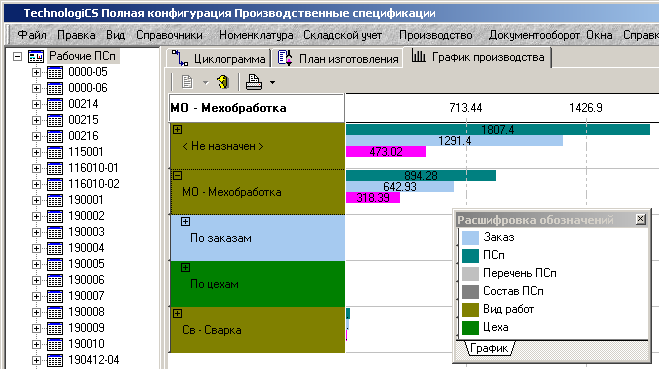Image resolution: width=659 pixels, height=369 pixels.
Task: Click the teal 1807.4 bar
Action: pos(498,129)
